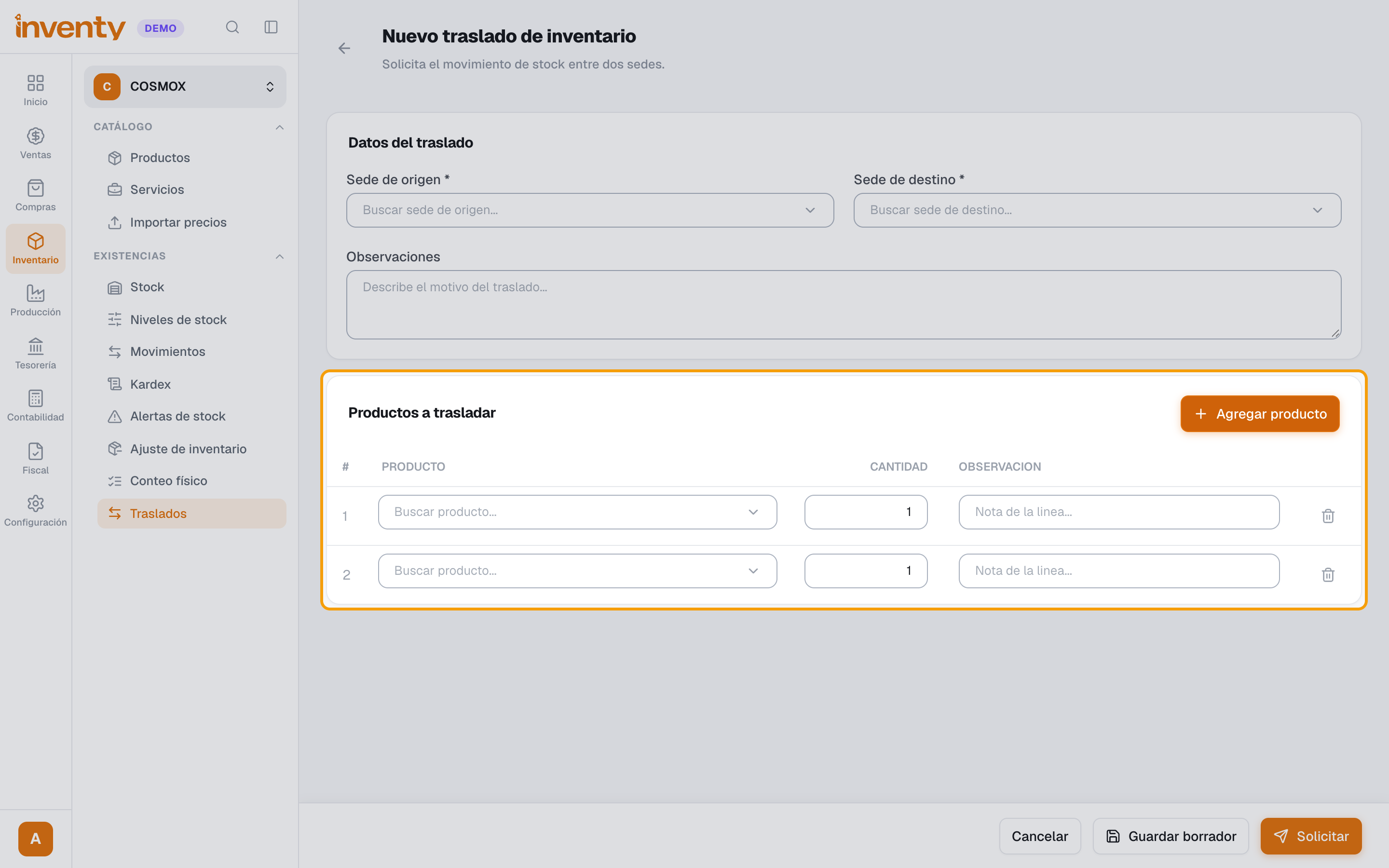
Task: Click the Agregar producto button
Action: click(1260, 413)
